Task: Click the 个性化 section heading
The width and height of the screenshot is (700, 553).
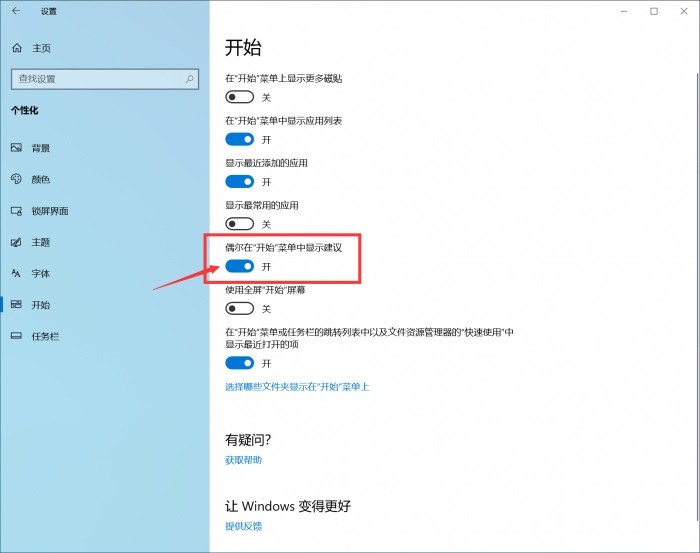Action: [25, 110]
